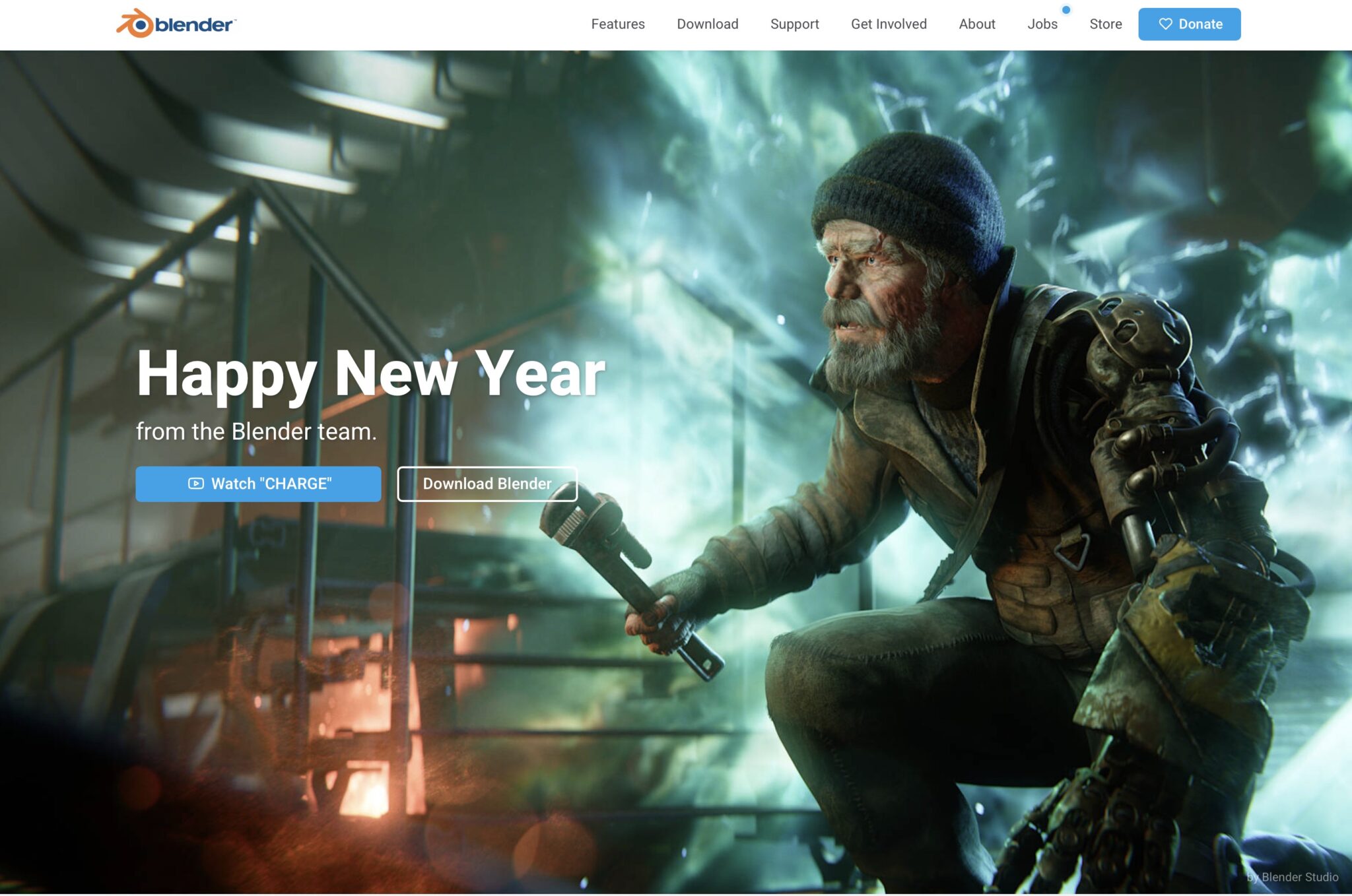Click the blue Donate button
This screenshot has width=1352, height=896.
point(1190,24)
